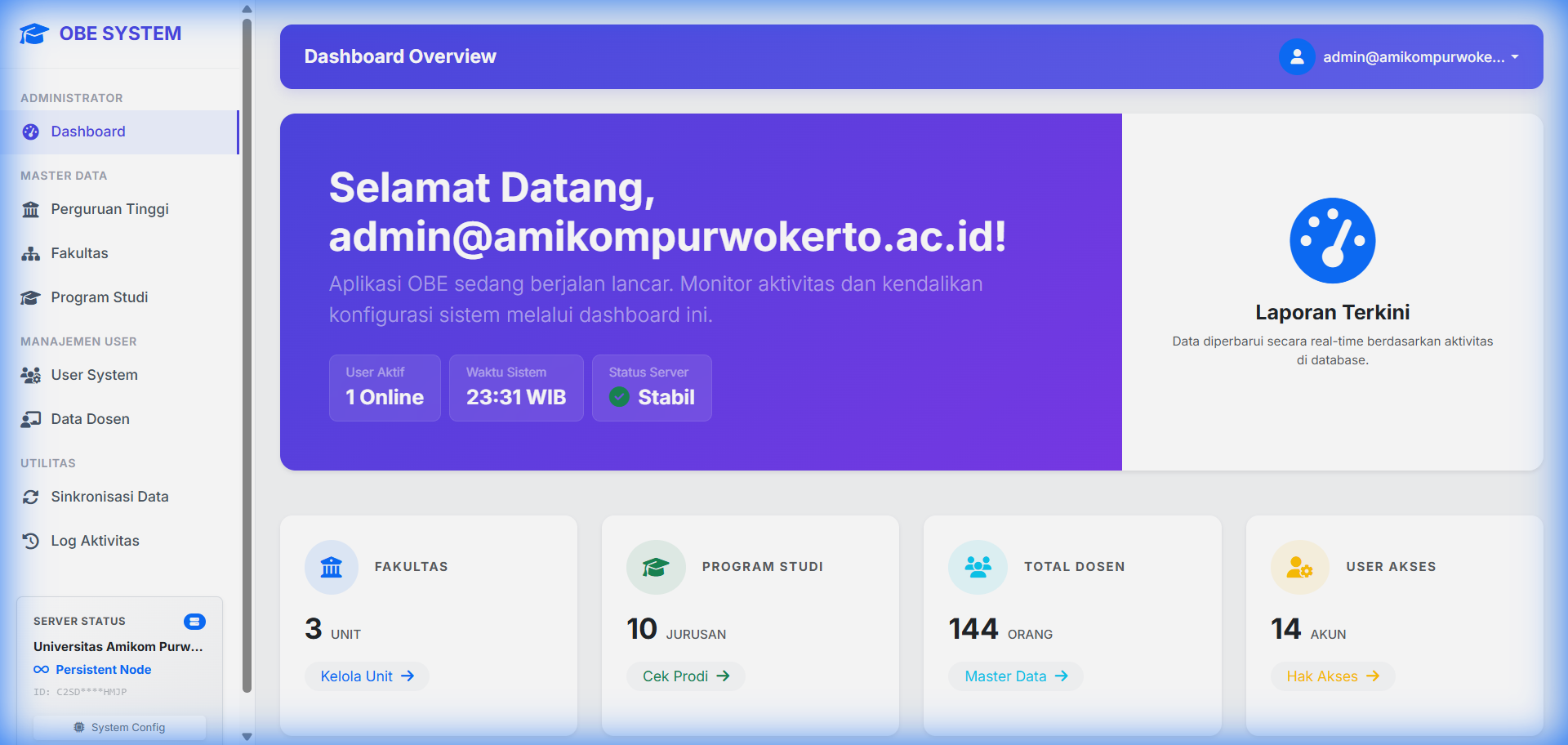Click the Fakultas hierarchy icon

coord(31,253)
